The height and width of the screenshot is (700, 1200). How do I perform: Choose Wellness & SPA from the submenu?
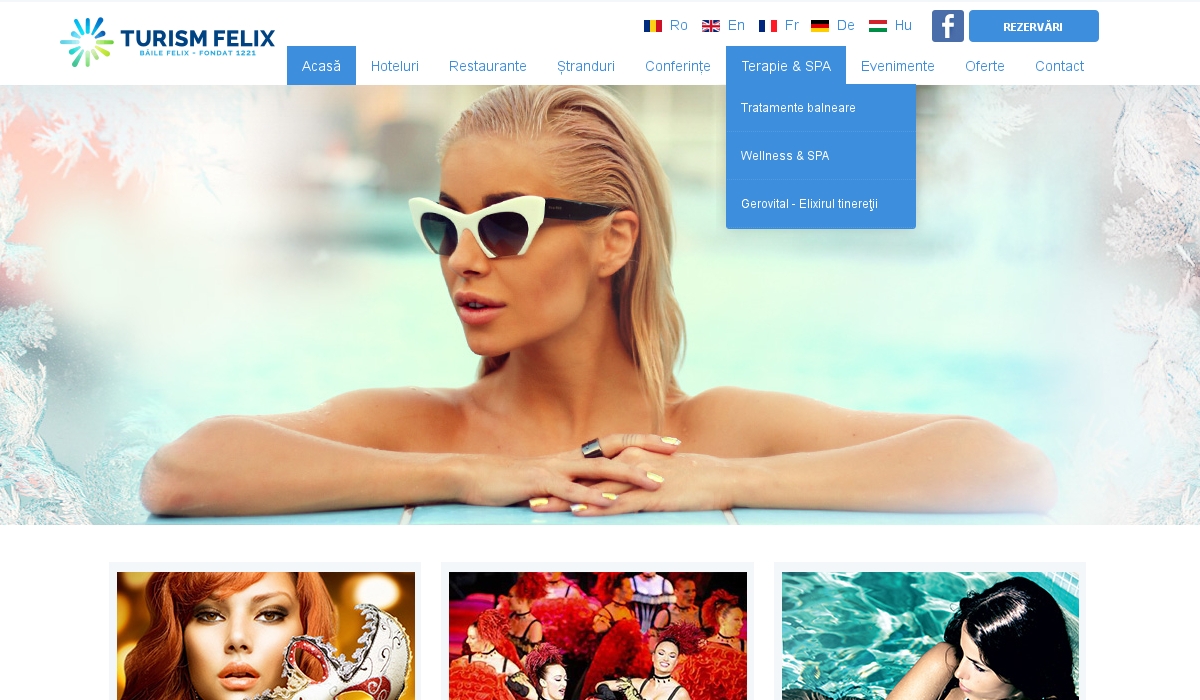pos(821,156)
